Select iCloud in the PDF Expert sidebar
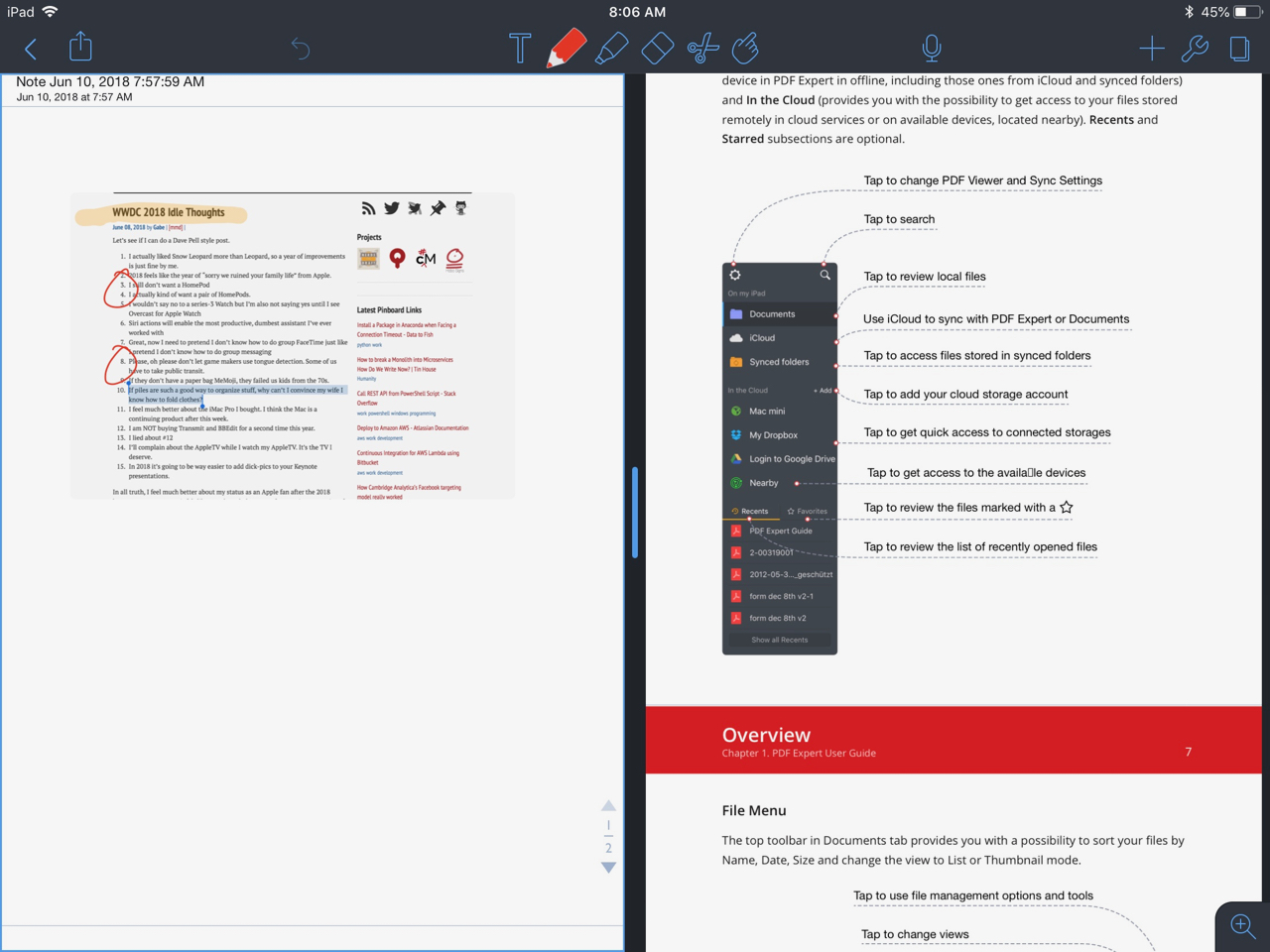 [780, 338]
